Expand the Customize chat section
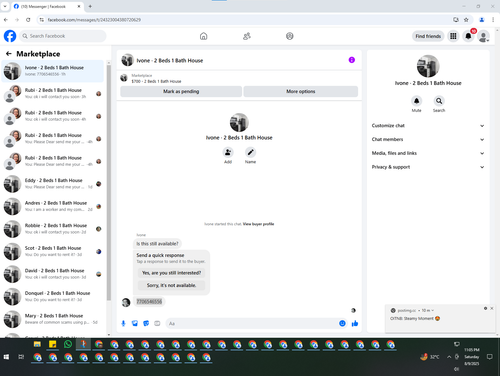 [428, 126]
